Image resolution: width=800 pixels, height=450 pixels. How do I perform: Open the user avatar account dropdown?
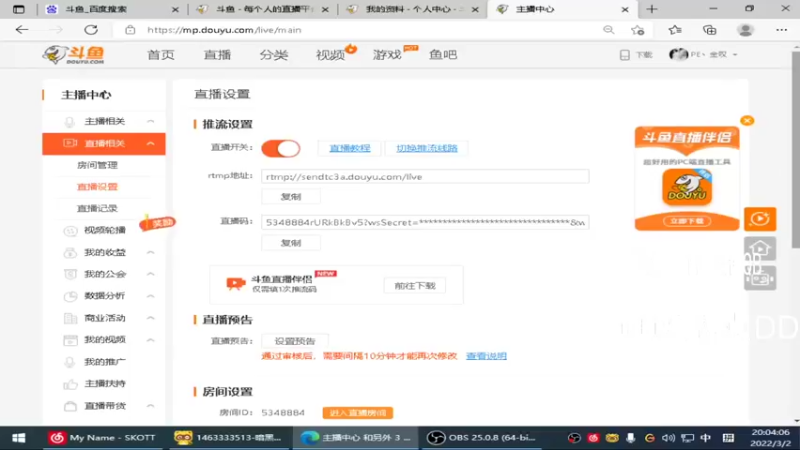click(703, 54)
